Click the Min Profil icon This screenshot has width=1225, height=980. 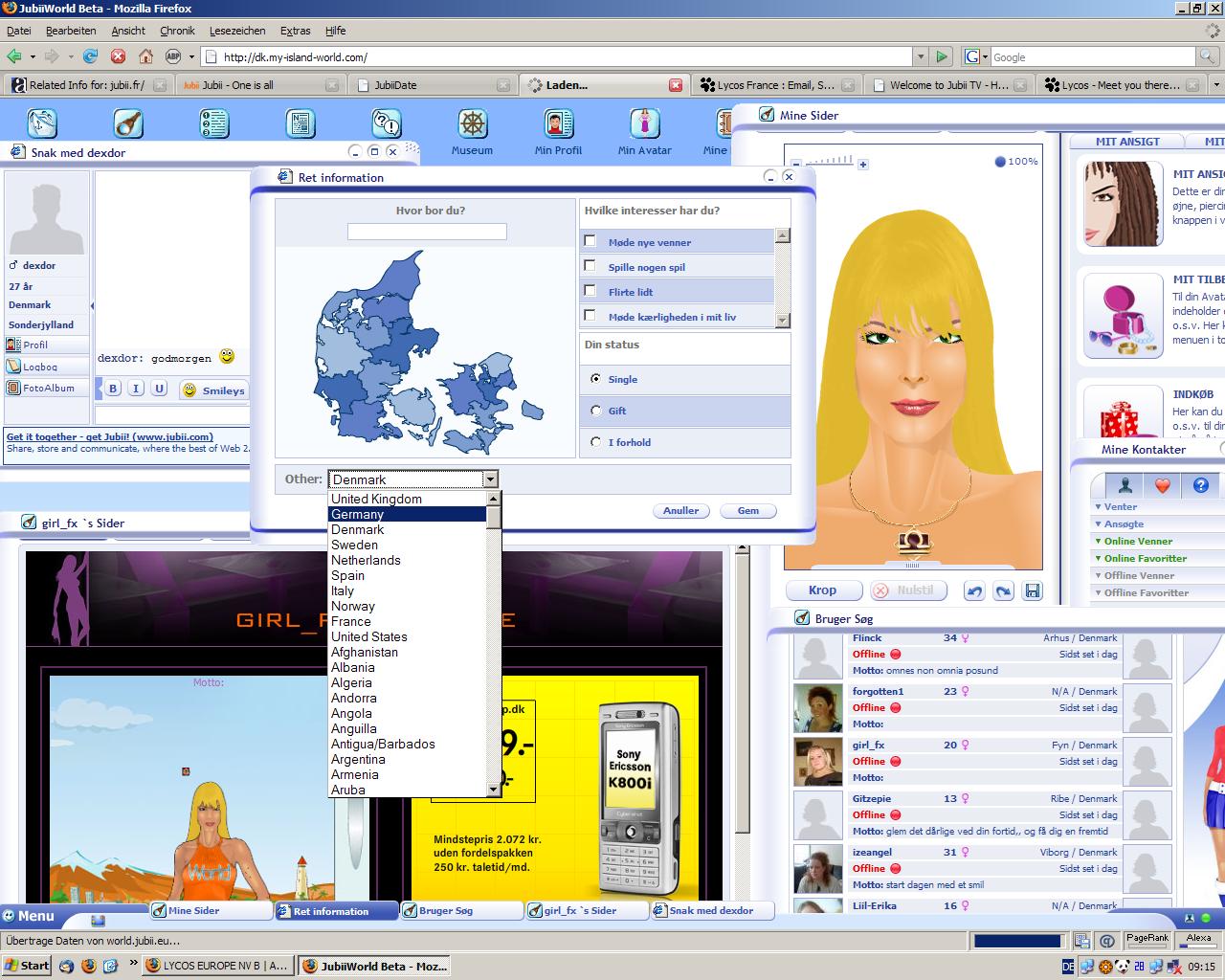558,124
